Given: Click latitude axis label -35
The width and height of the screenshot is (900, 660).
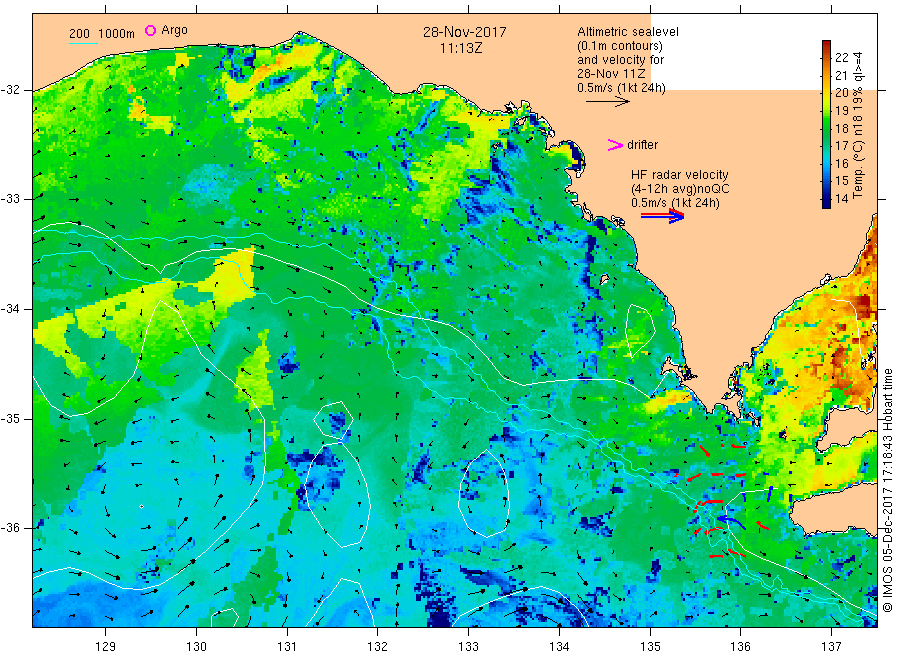Looking at the screenshot, I should pyautogui.click(x=10, y=418).
